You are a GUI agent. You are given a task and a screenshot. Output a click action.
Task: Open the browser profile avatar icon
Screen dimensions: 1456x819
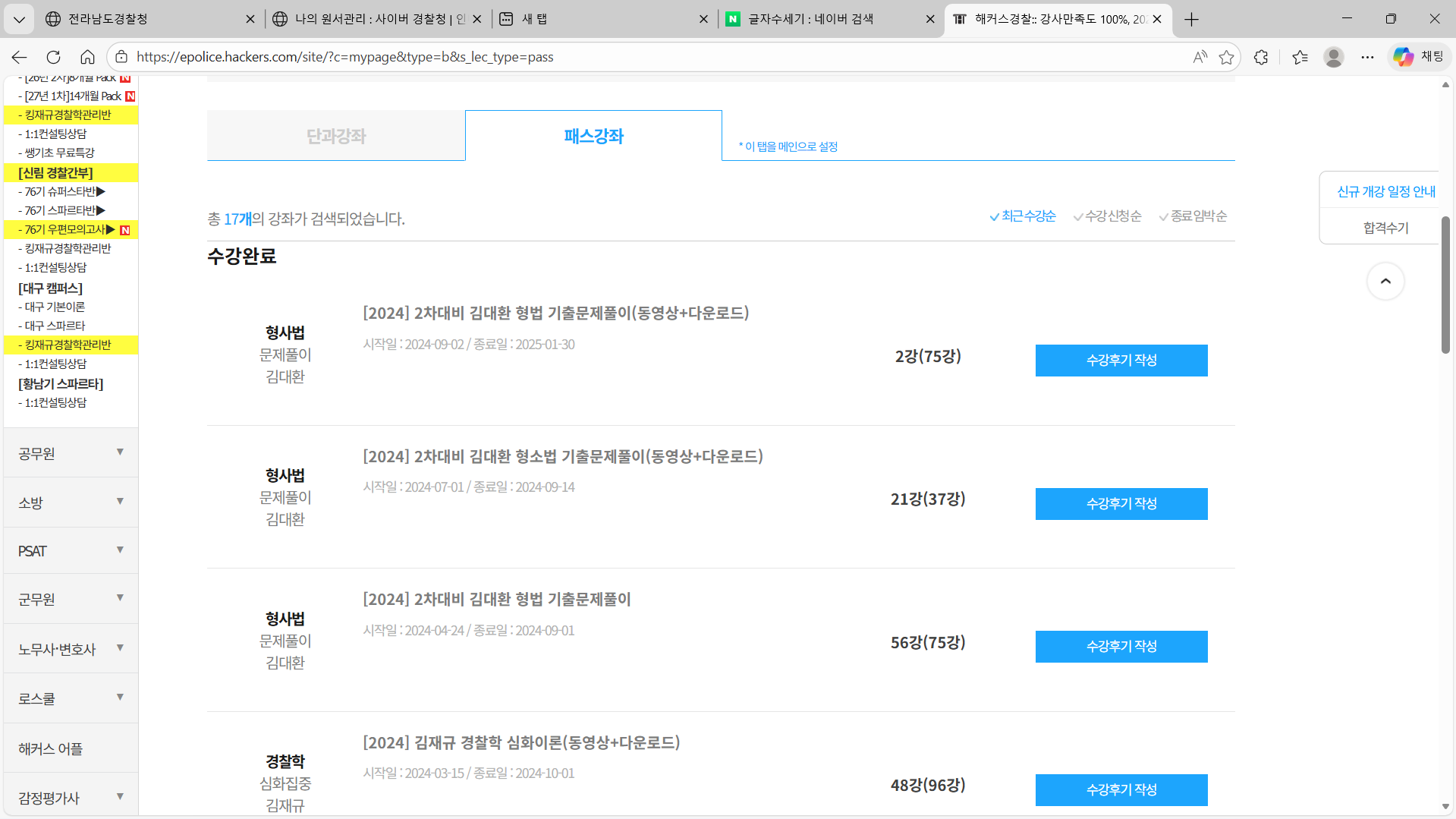pyautogui.click(x=1333, y=57)
